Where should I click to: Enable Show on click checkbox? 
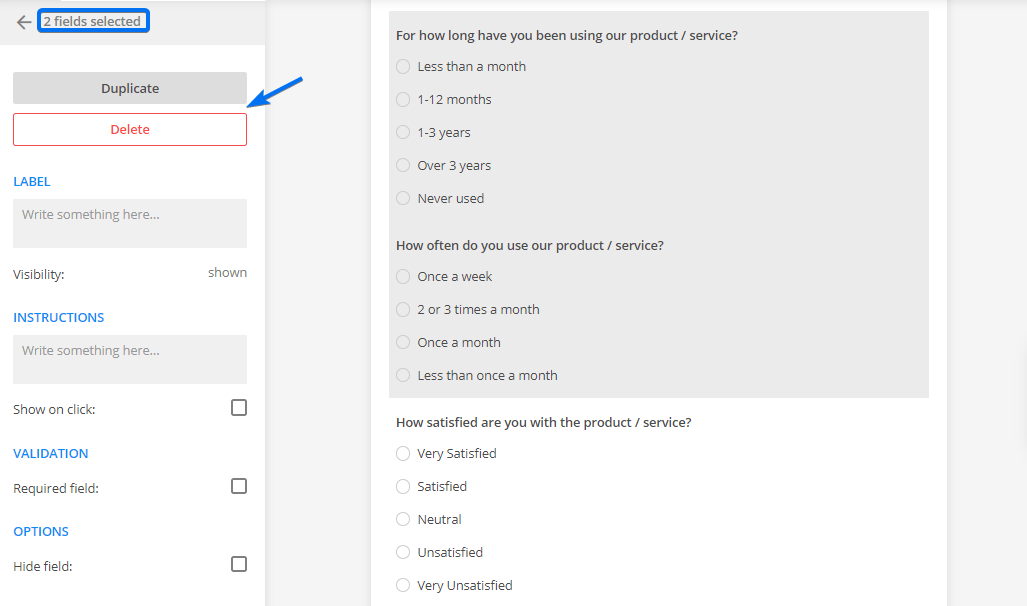(x=239, y=408)
